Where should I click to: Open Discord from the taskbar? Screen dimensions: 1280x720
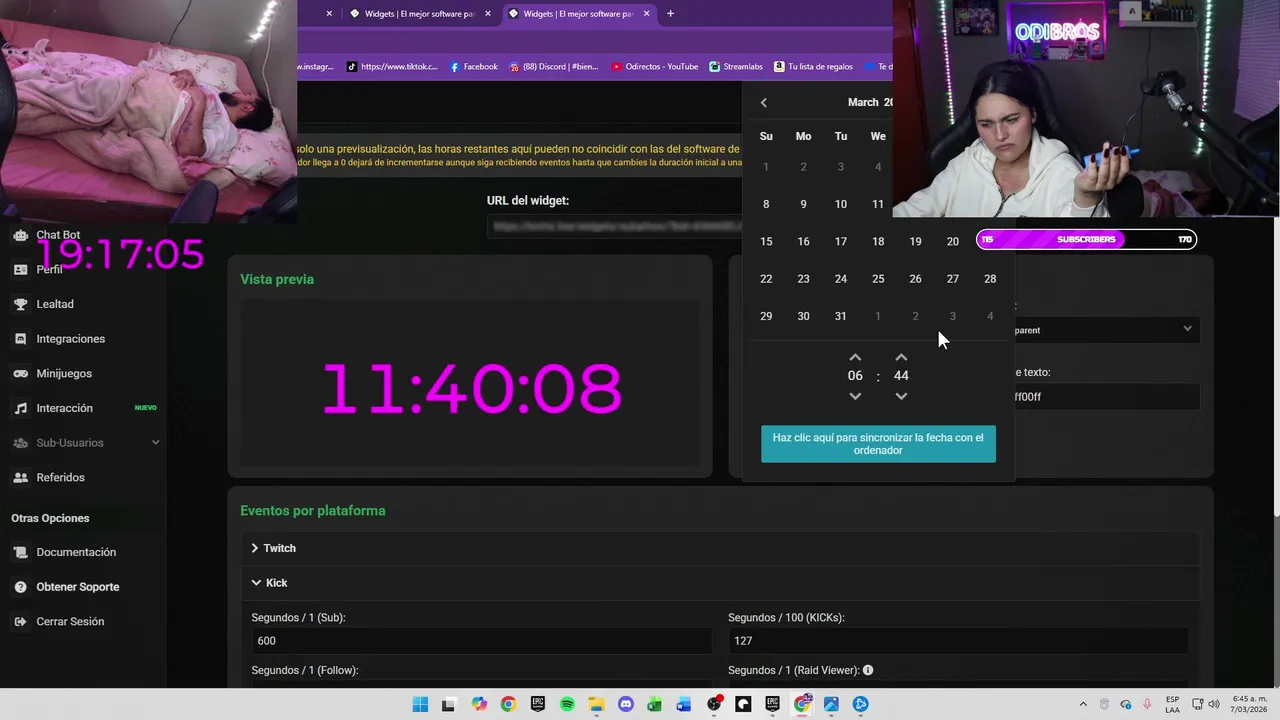[626, 704]
